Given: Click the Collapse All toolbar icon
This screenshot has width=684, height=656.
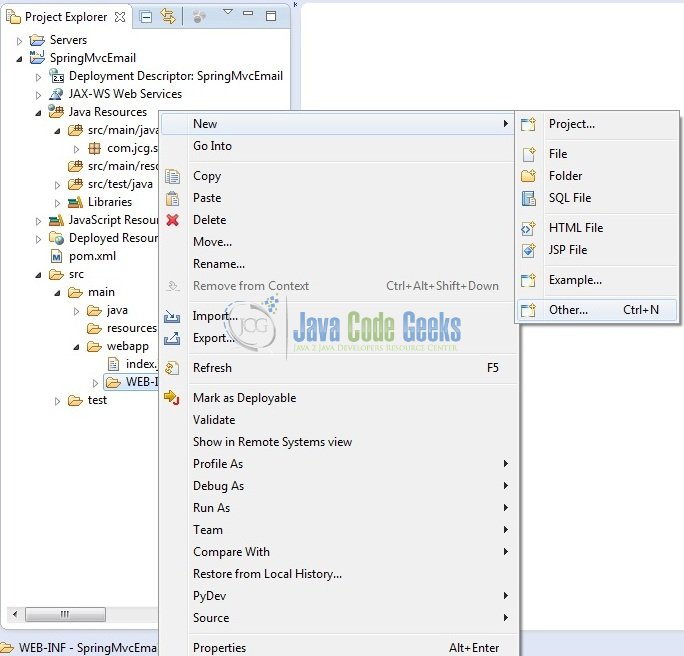Looking at the screenshot, I should click(x=145, y=17).
